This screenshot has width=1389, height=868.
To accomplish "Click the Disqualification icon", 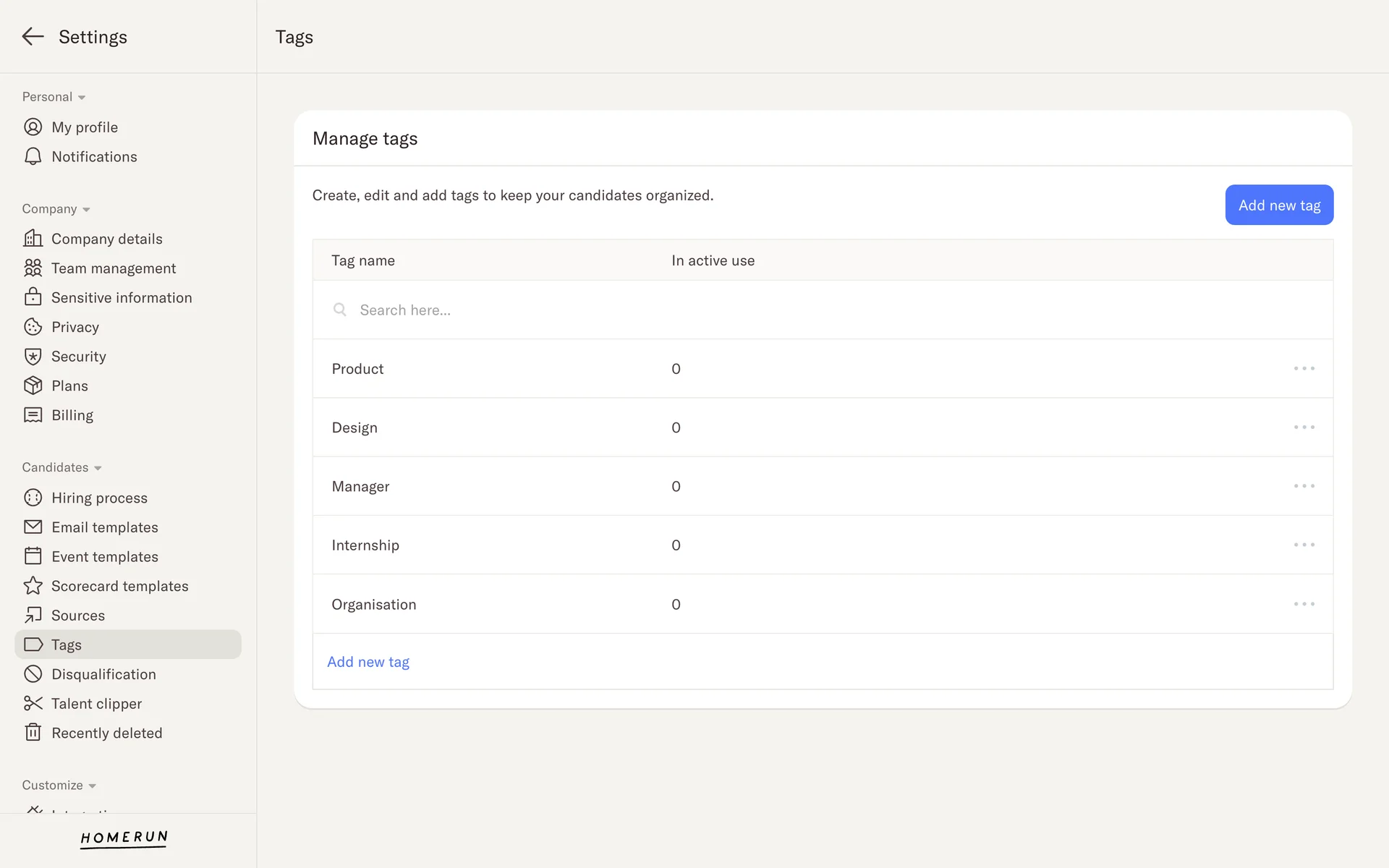I will tap(33, 674).
